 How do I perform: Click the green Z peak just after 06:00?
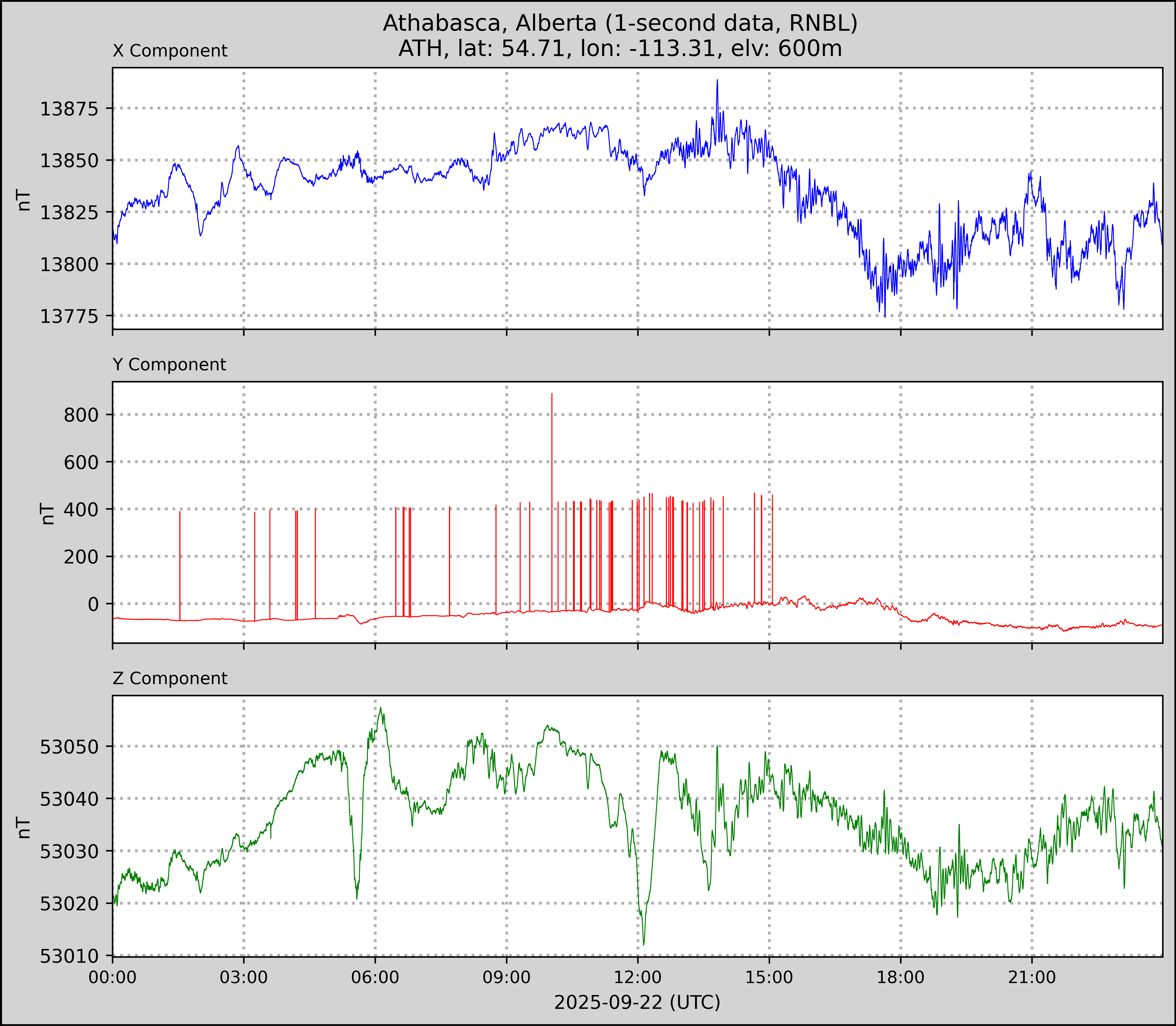click(x=381, y=709)
